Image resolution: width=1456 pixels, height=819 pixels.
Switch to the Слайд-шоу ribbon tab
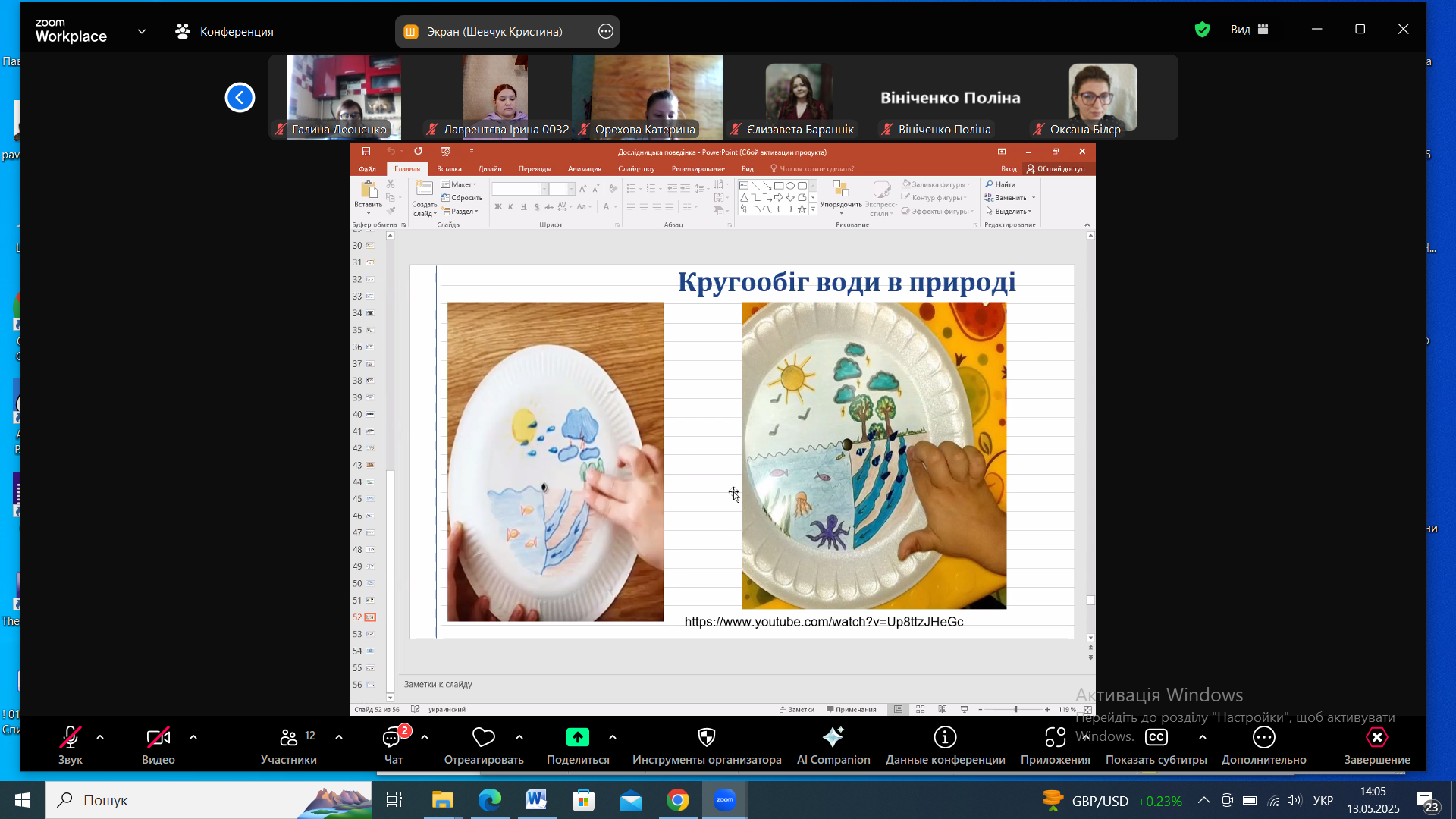[636, 169]
